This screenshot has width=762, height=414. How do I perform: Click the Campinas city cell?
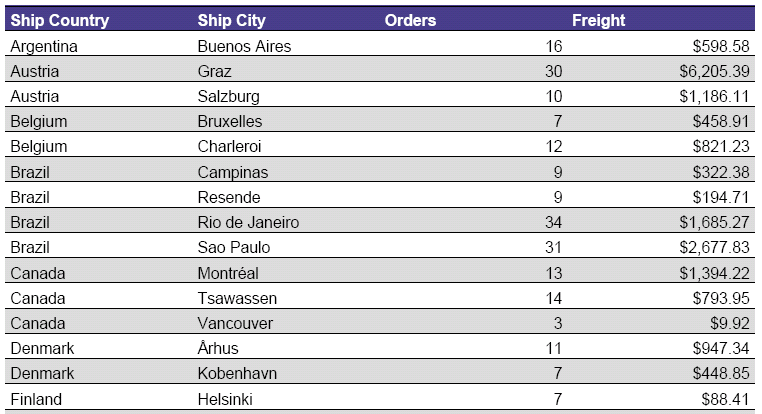[x=232, y=172]
